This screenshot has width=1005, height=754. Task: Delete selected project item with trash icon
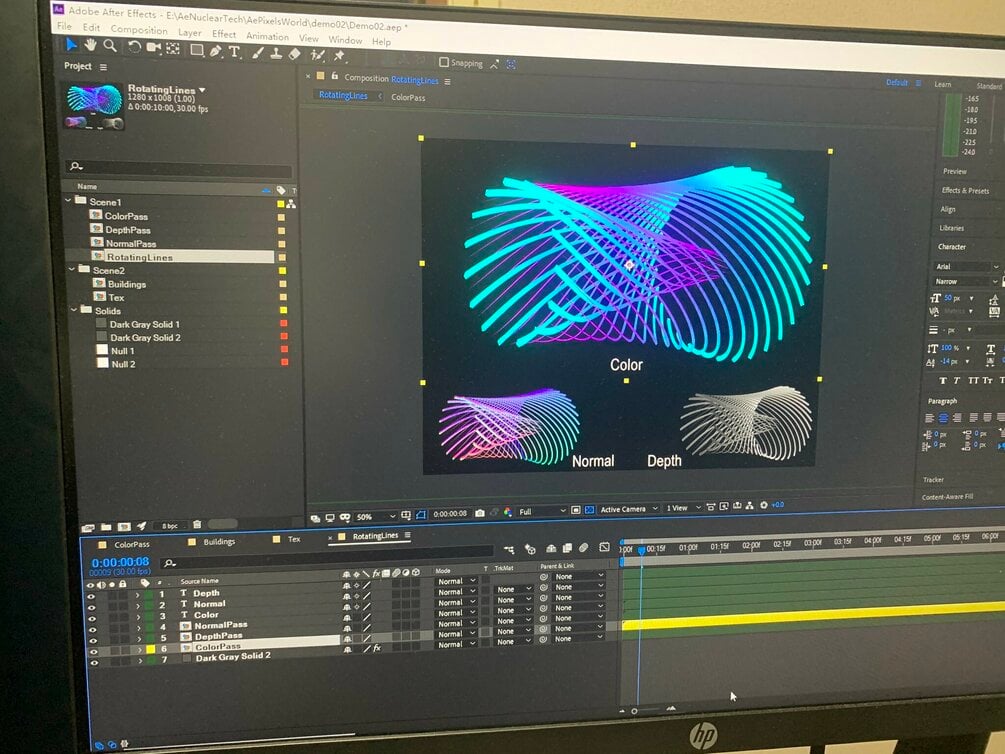tap(197, 524)
